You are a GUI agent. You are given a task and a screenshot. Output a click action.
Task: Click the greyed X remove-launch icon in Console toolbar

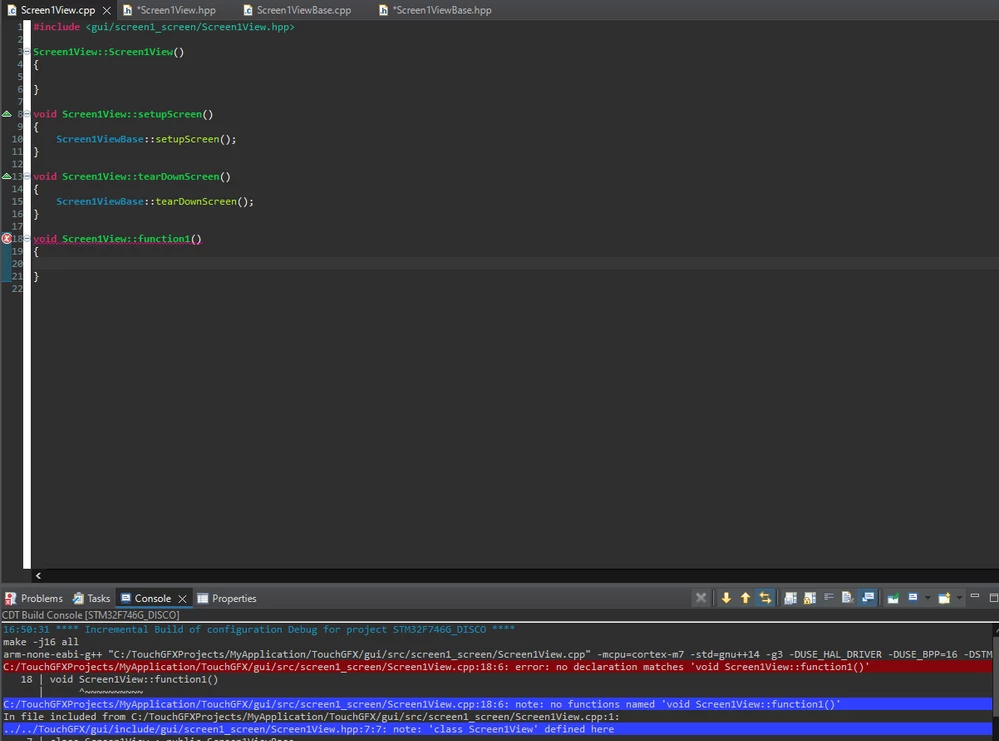pyautogui.click(x=701, y=598)
